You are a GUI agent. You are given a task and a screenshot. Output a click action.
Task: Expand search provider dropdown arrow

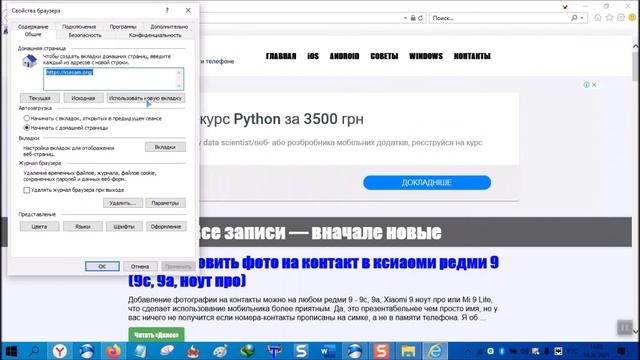[582, 18]
